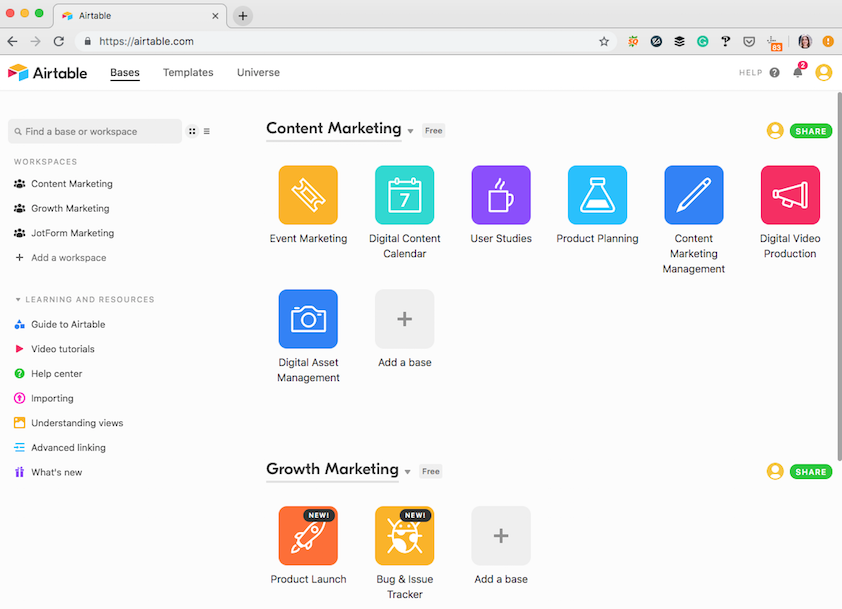The height and width of the screenshot is (609, 842).
Task: Open a new browser tab
Action: tap(243, 16)
